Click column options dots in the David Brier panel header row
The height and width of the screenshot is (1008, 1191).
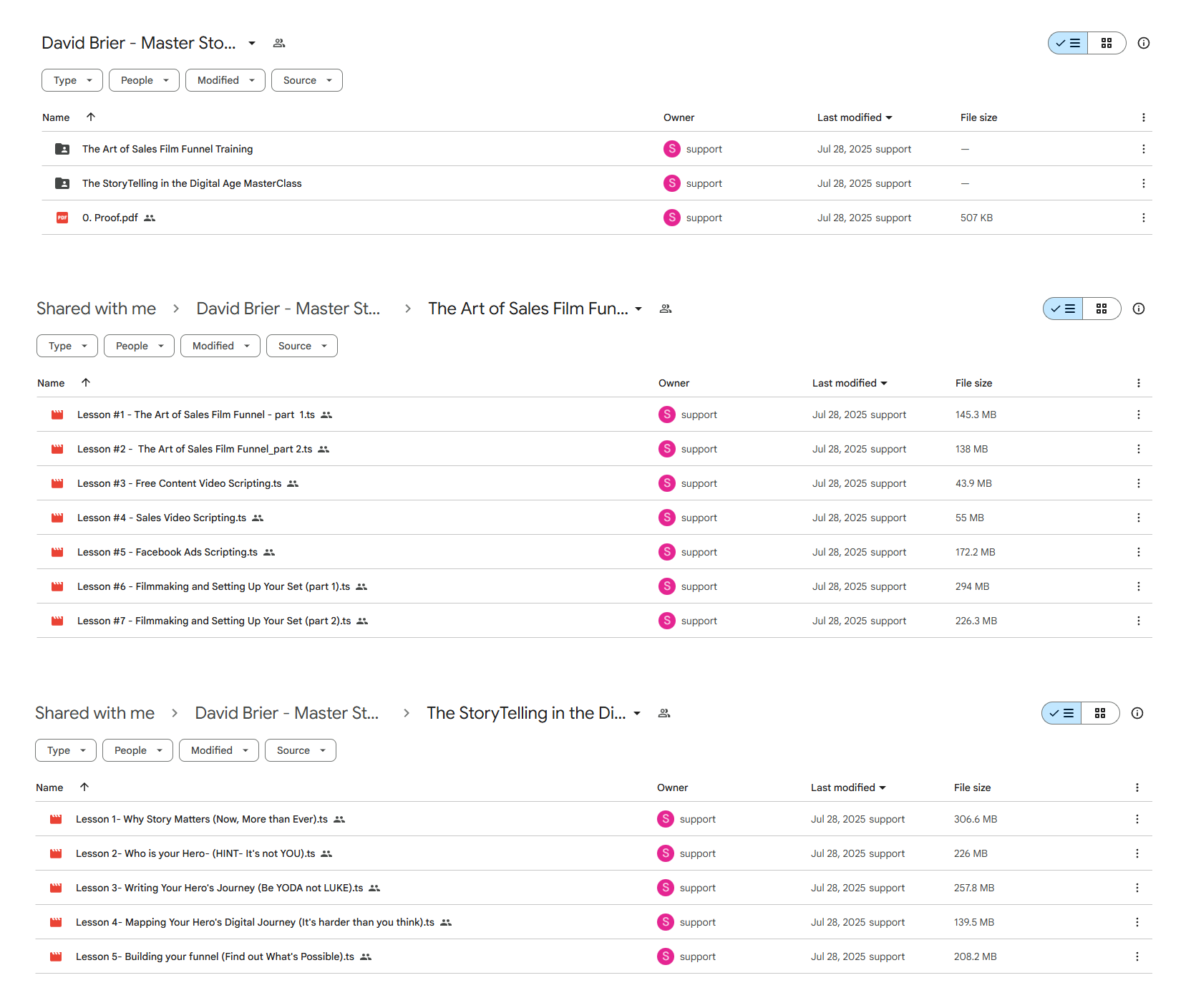click(1143, 117)
